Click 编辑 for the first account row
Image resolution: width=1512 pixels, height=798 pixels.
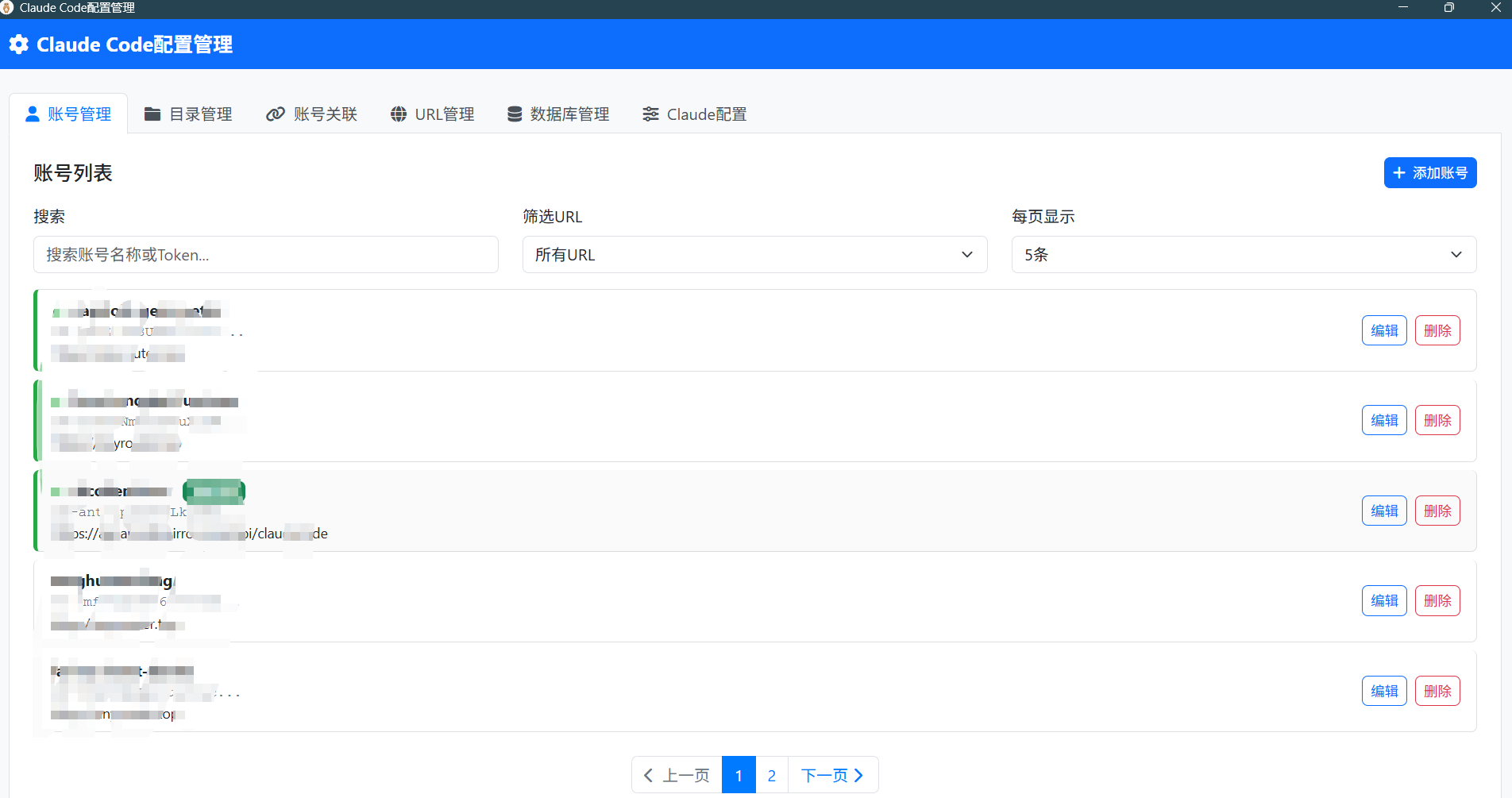tap(1384, 330)
